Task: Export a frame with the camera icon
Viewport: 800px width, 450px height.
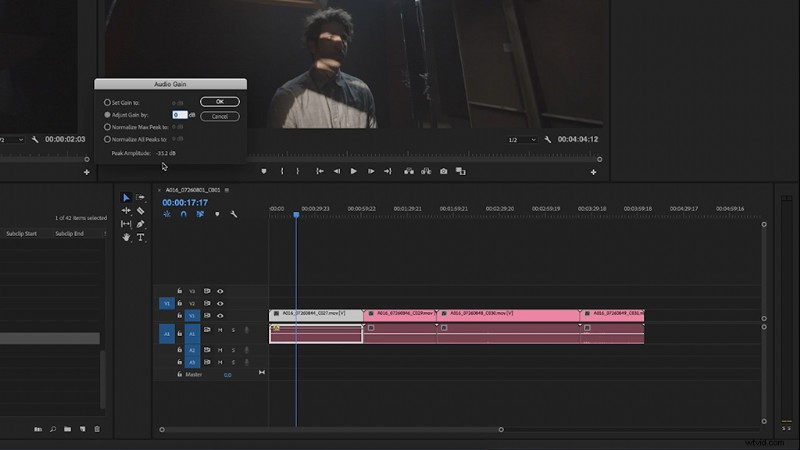Action: tap(443, 171)
